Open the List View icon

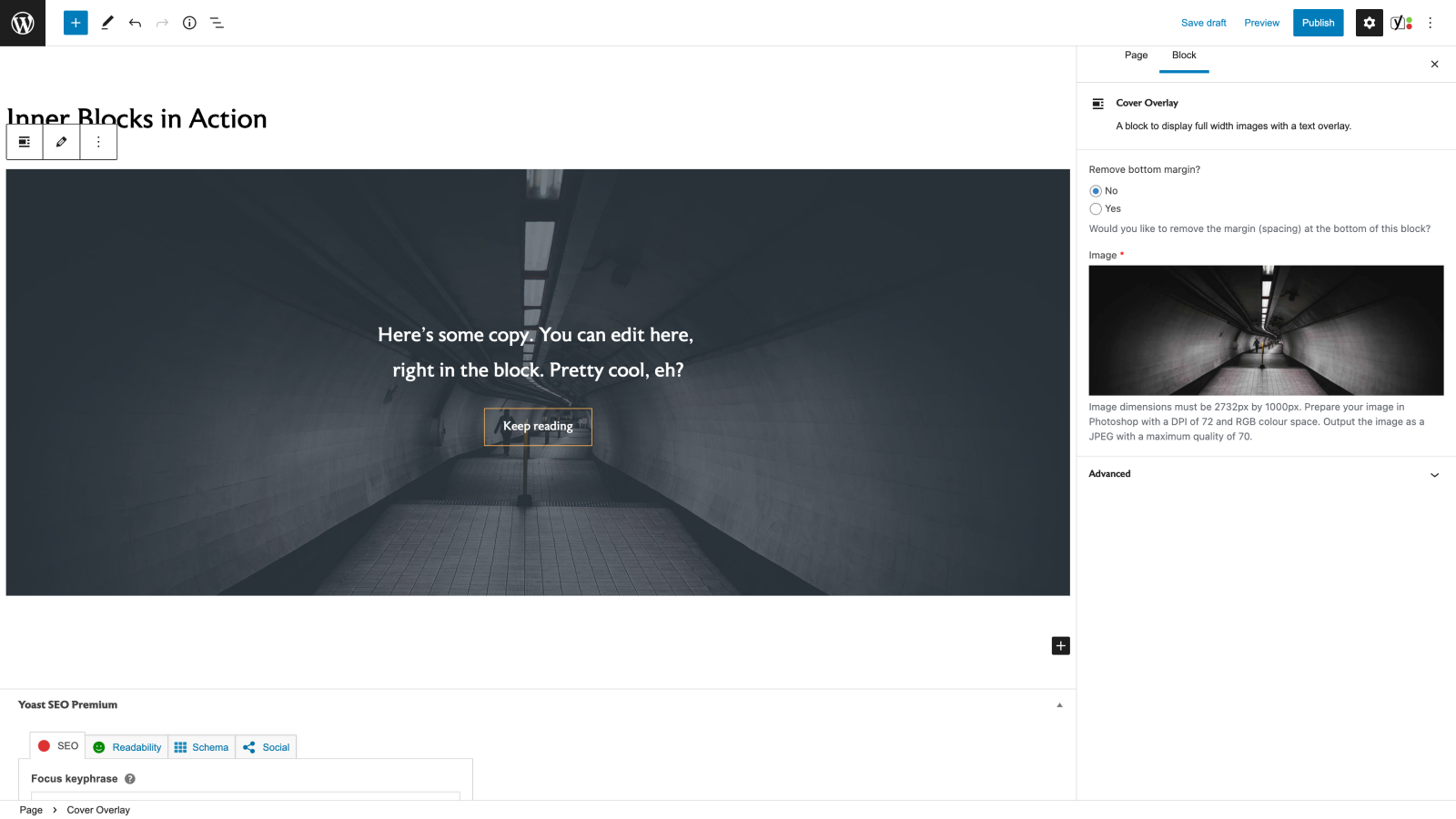click(217, 23)
